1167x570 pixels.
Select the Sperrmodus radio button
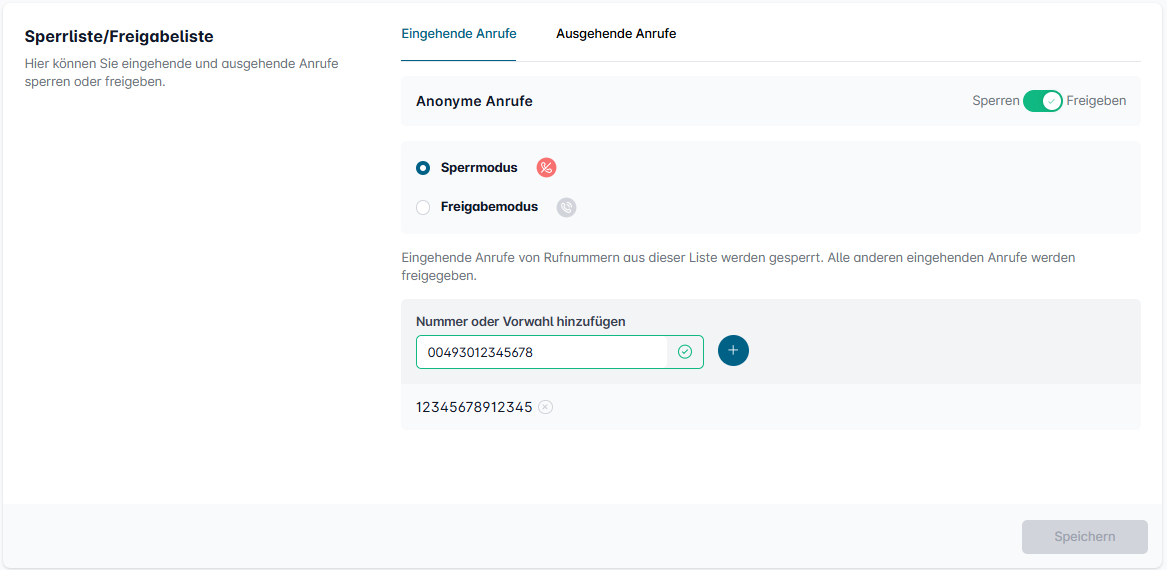pyautogui.click(x=423, y=168)
